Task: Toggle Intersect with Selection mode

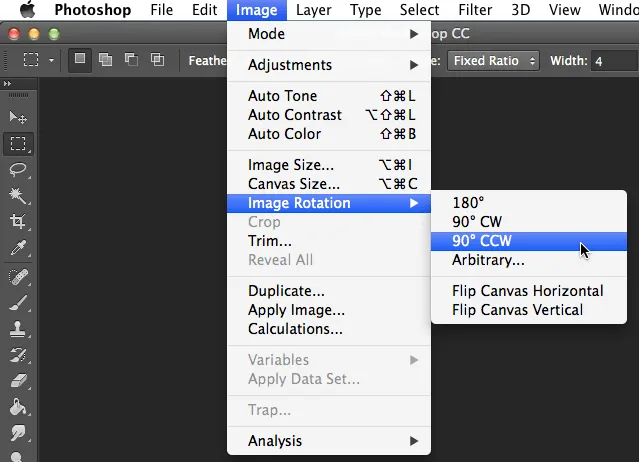Action: point(156,60)
